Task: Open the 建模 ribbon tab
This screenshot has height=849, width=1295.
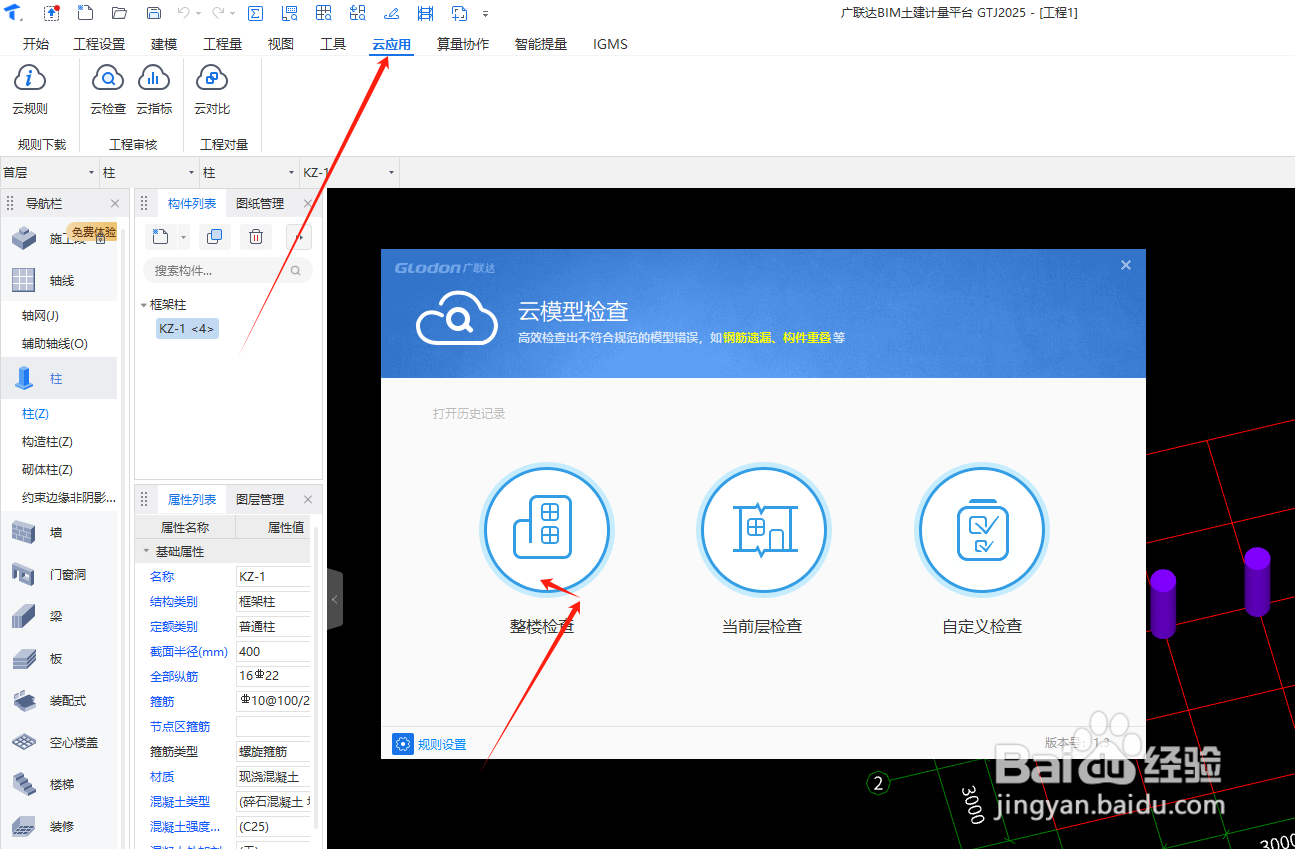Action: tap(164, 44)
